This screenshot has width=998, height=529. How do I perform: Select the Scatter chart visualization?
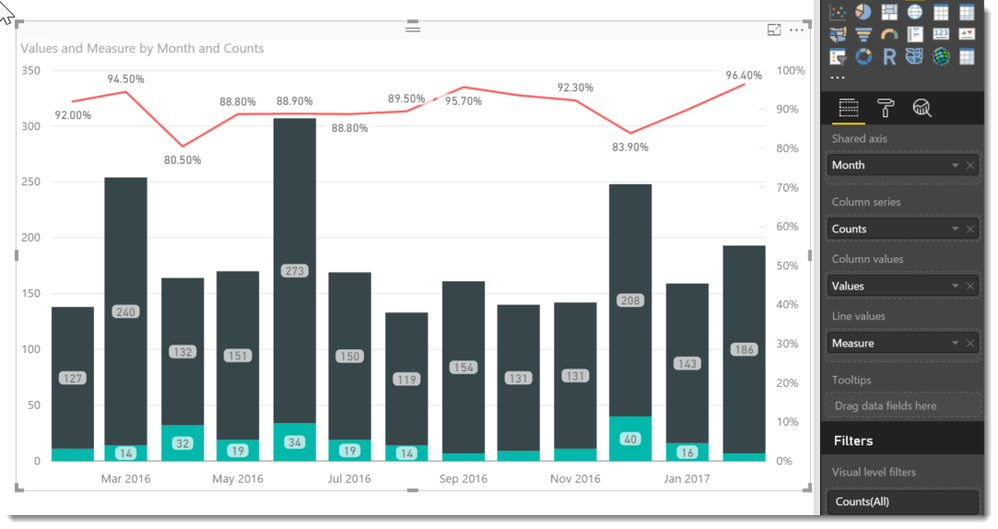coord(838,11)
